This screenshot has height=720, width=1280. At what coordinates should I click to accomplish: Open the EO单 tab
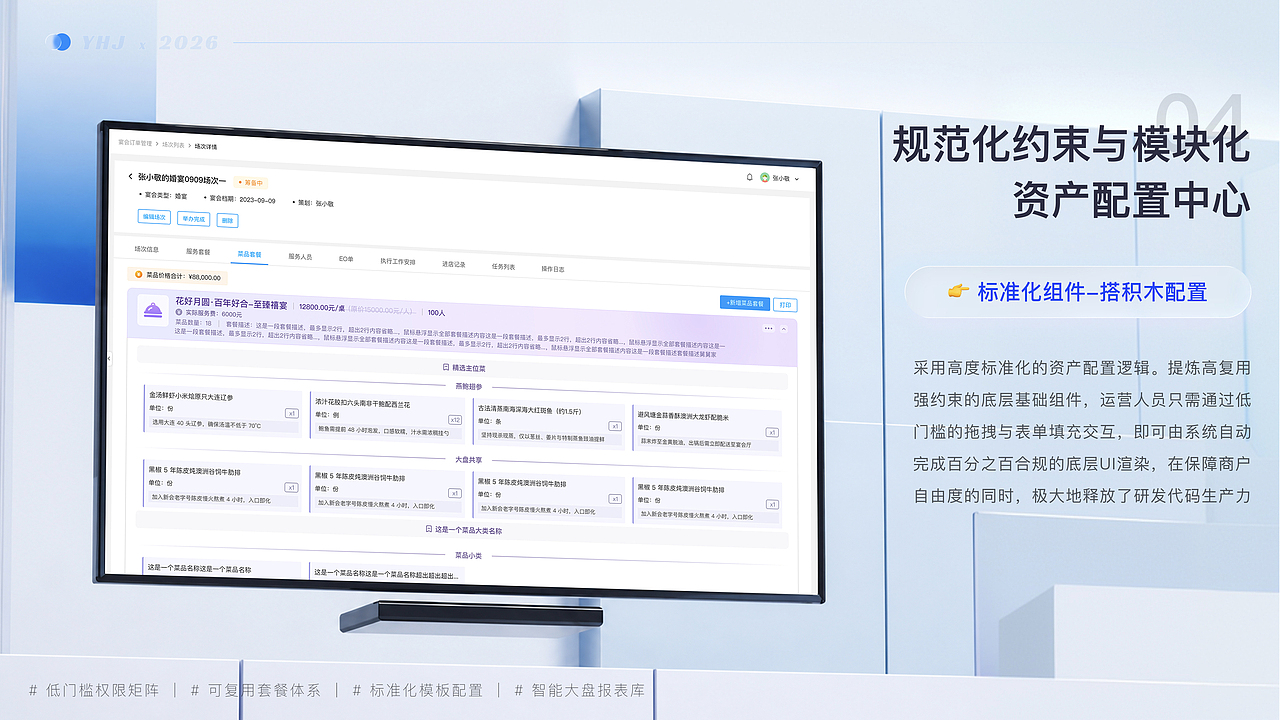[346, 259]
